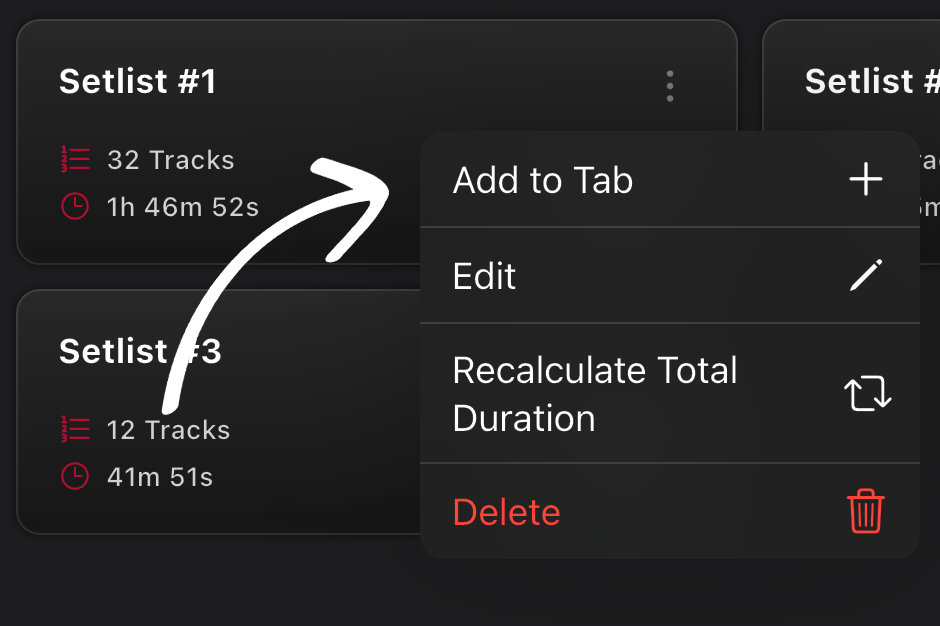940x626 pixels.
Task: Open the Setlist #3 card title
Action: pyautogui.click(x=140, y=351)
